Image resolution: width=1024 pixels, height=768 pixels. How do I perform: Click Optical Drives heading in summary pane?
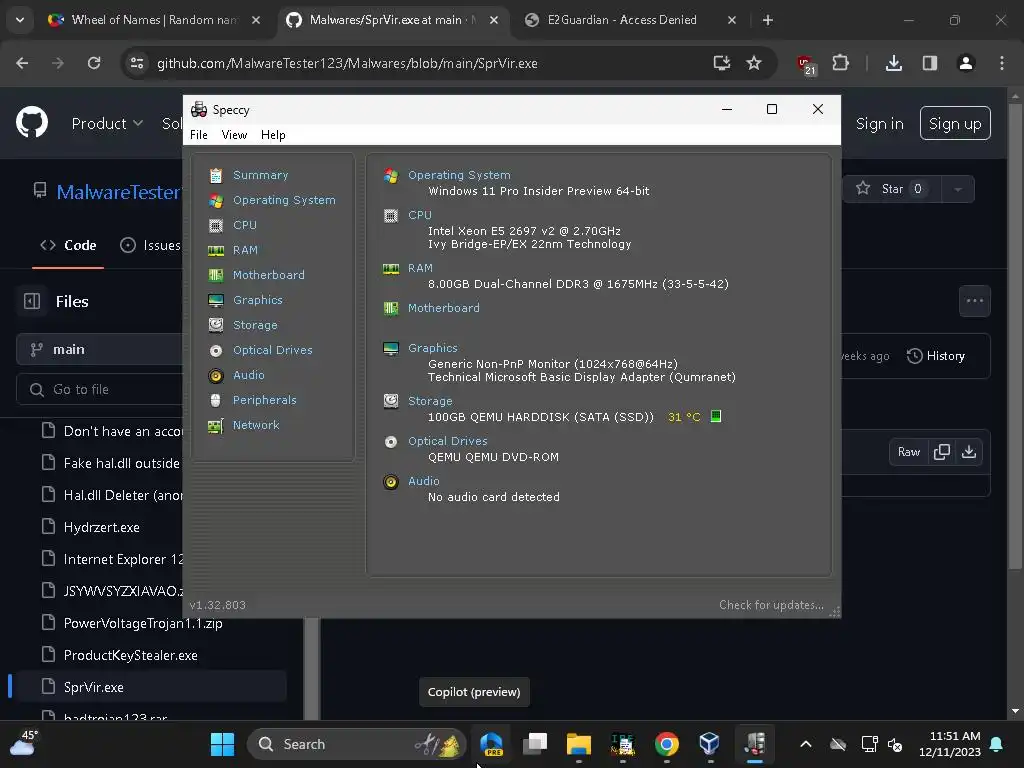point(447,441)
